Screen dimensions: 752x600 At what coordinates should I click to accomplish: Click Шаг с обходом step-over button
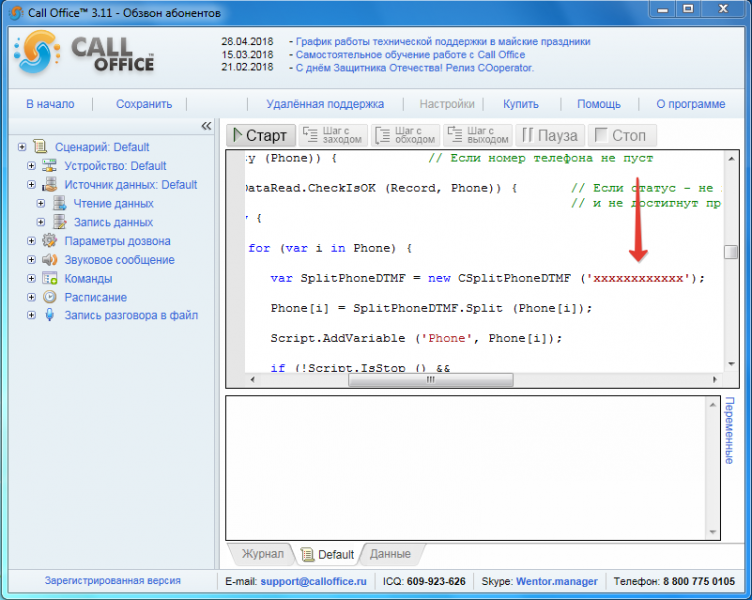406,135
